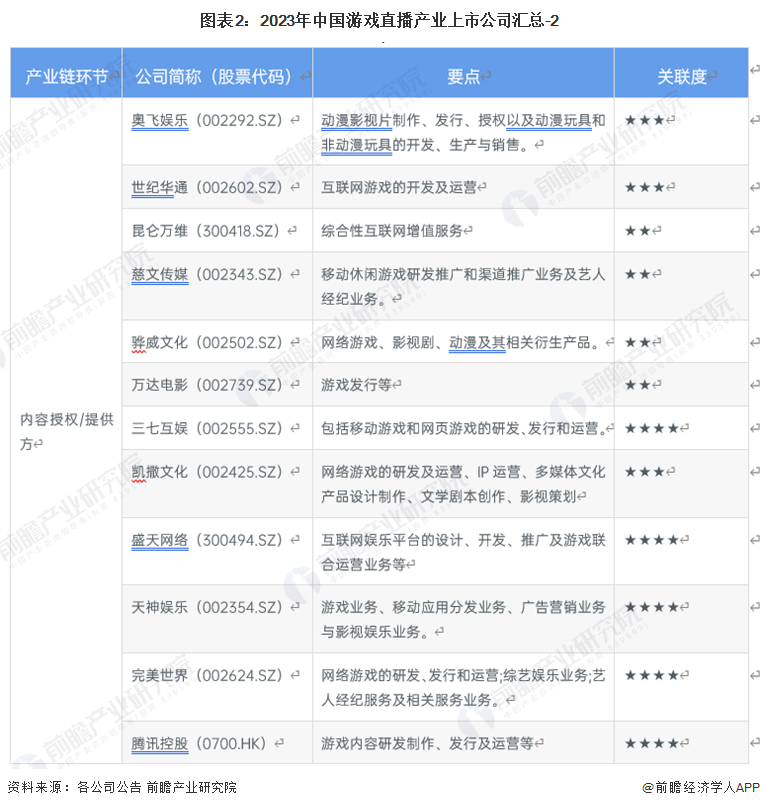760x808 pixels.
Task: Click the 包括移动游戏和网页游戏的研发 description
Action: tap(464, 428)
